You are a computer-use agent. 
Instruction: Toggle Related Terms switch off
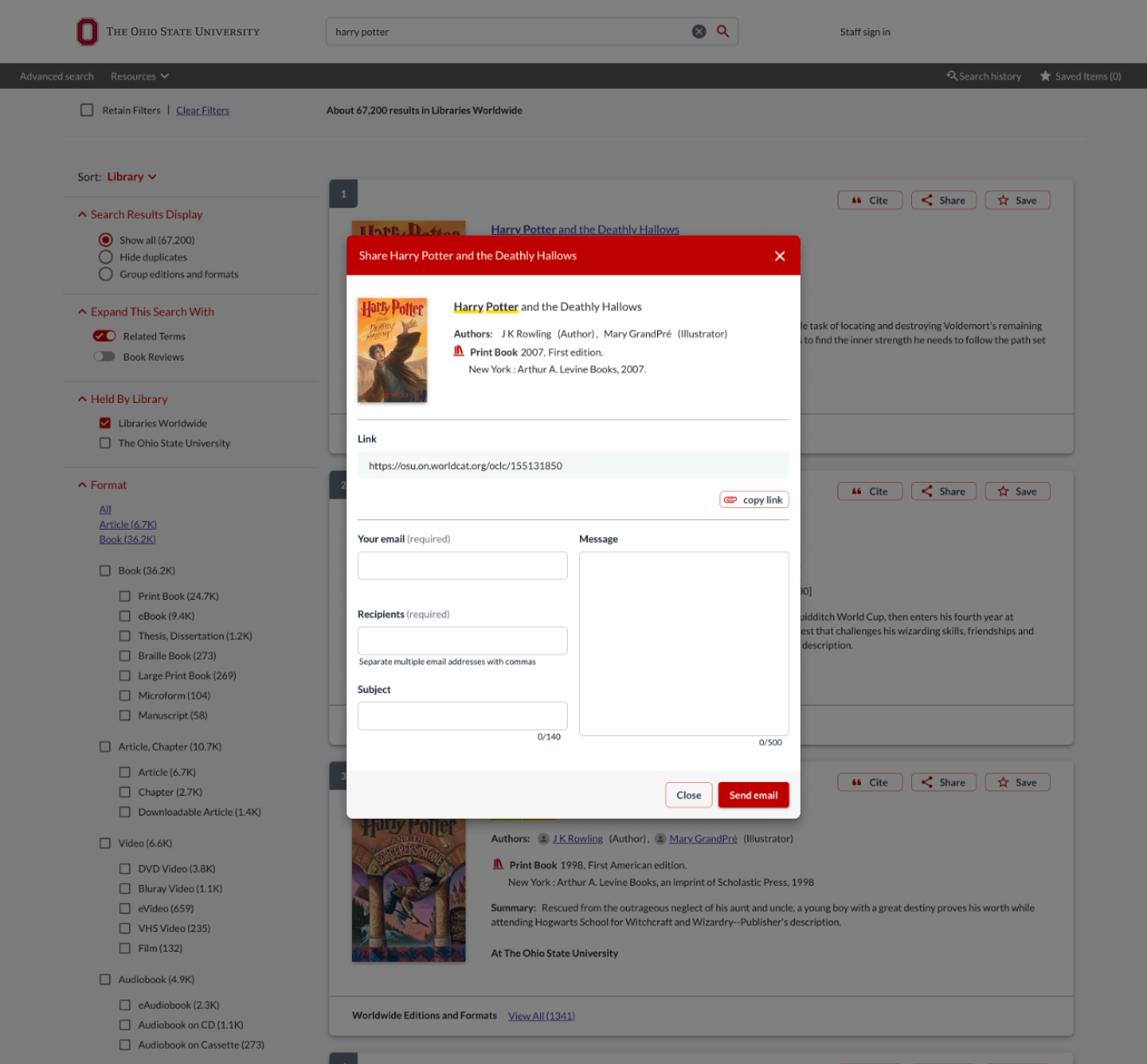pos(104,336)
